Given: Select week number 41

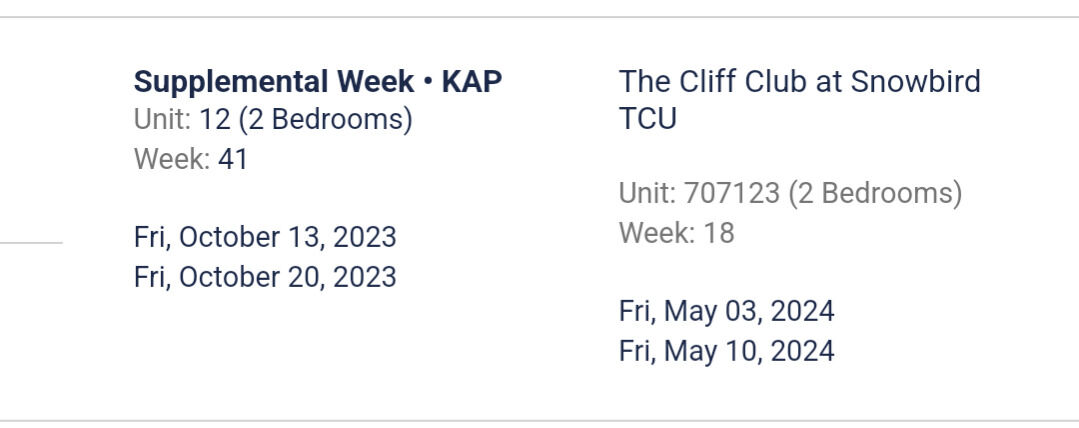Looking at the screenshot, I should [x=233, y=159].
